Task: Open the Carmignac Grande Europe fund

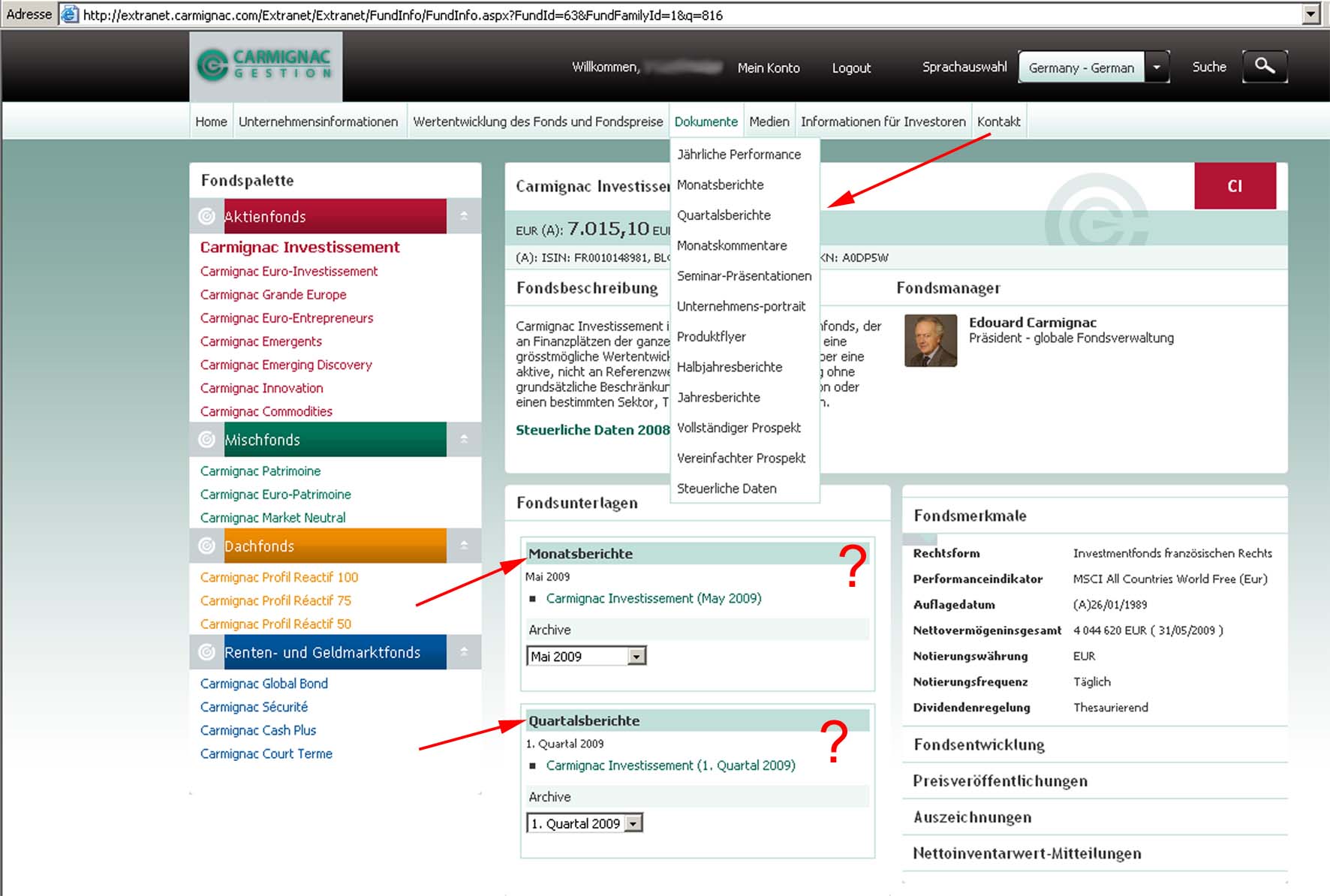Action: (x=273, y=295)
